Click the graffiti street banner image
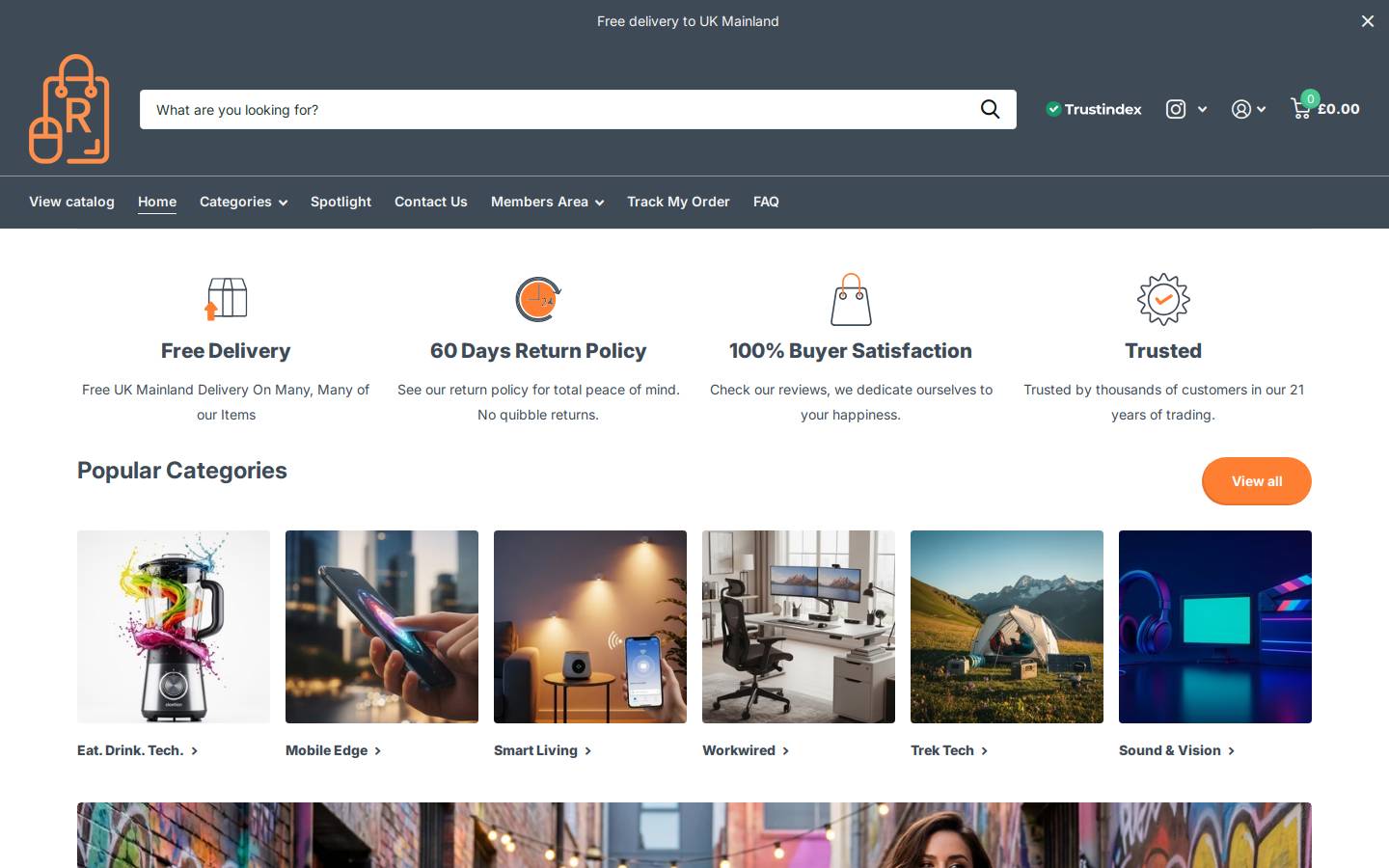This screenshot has height=868, width=1389. (694, 835)
